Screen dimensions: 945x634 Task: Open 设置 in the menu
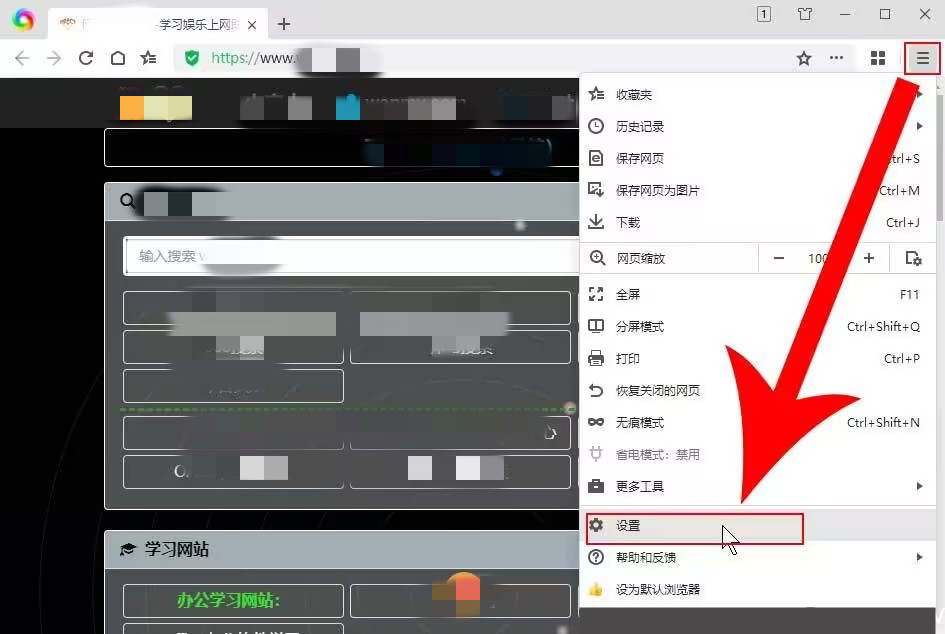pos(757,525)
